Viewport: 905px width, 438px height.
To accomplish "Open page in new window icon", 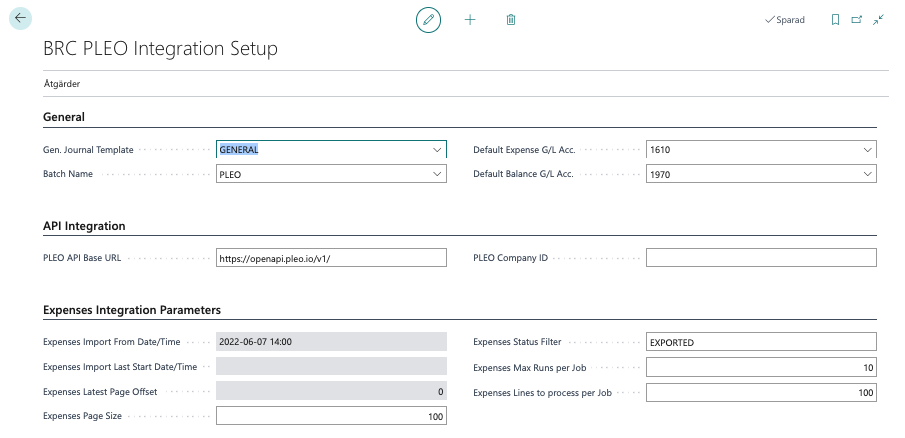I will tap(856, 20).
